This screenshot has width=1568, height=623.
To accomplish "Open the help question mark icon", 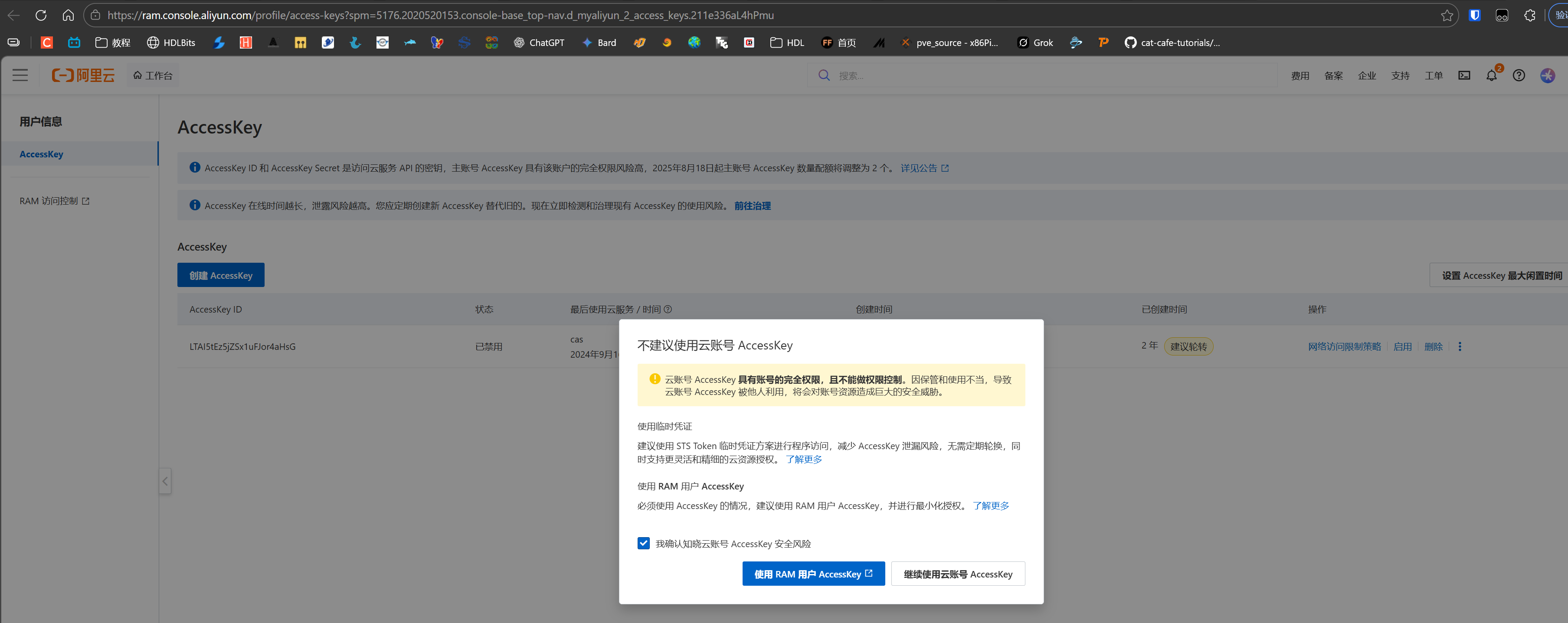I will tap(1519, 75).
